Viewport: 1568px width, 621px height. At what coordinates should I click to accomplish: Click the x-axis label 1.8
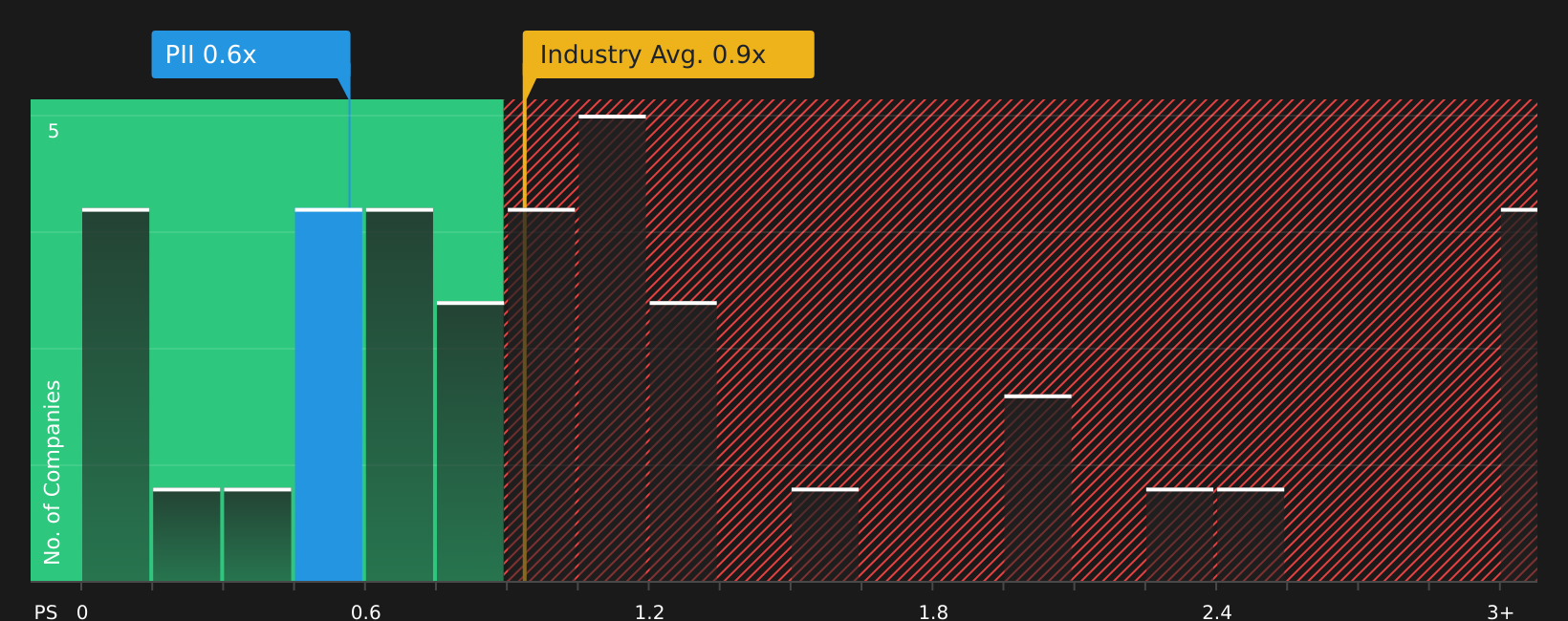click(x=933, y=611)
